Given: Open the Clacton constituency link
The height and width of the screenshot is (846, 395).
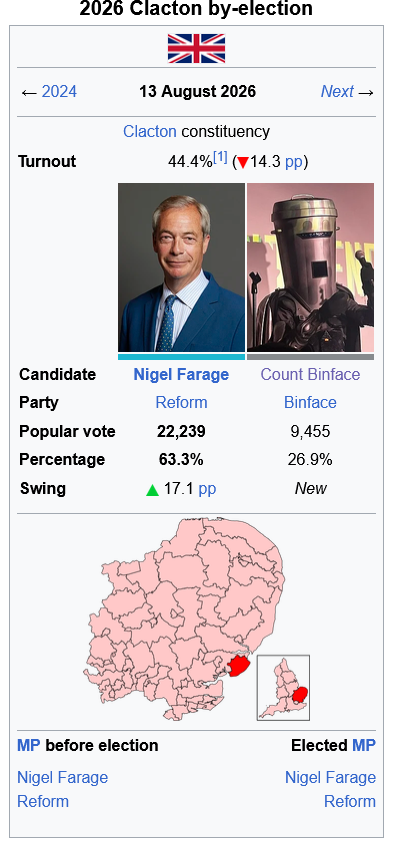Looking at the screenshot, I should pyautogui.click(x=149, y=132).
